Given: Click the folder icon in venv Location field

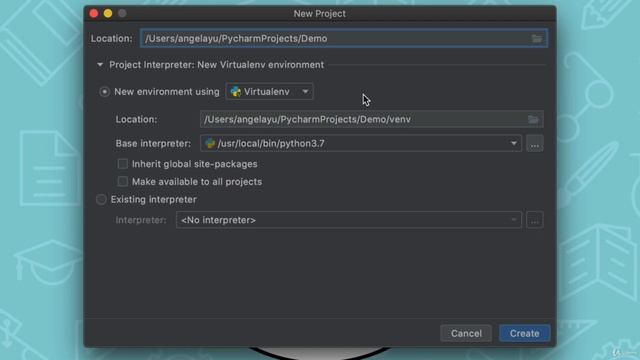Looking at the screenshot, I should click(533, 119).
